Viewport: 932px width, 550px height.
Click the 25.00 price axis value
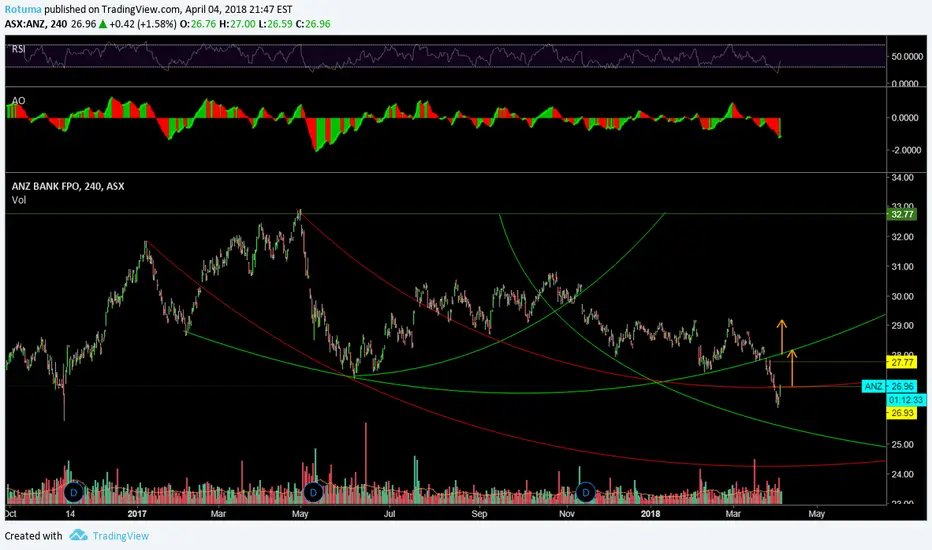(902, 445)
